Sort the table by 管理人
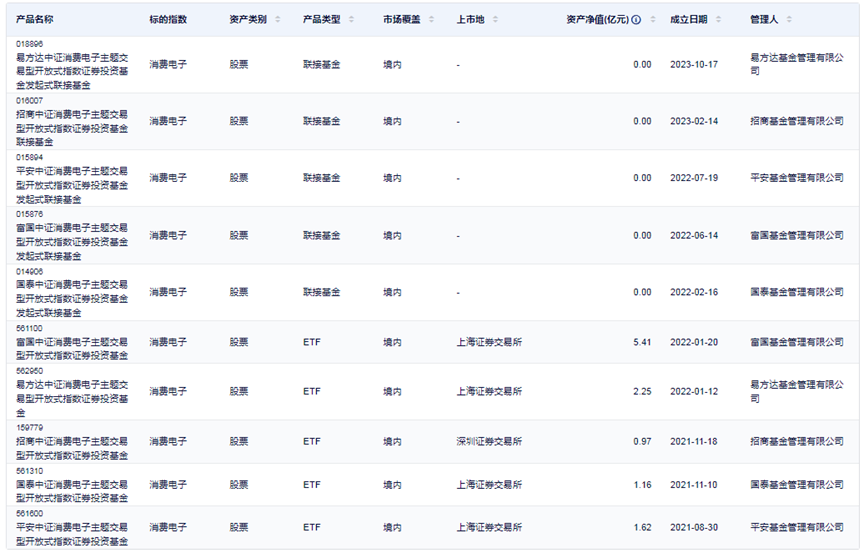 pos(789,20)
